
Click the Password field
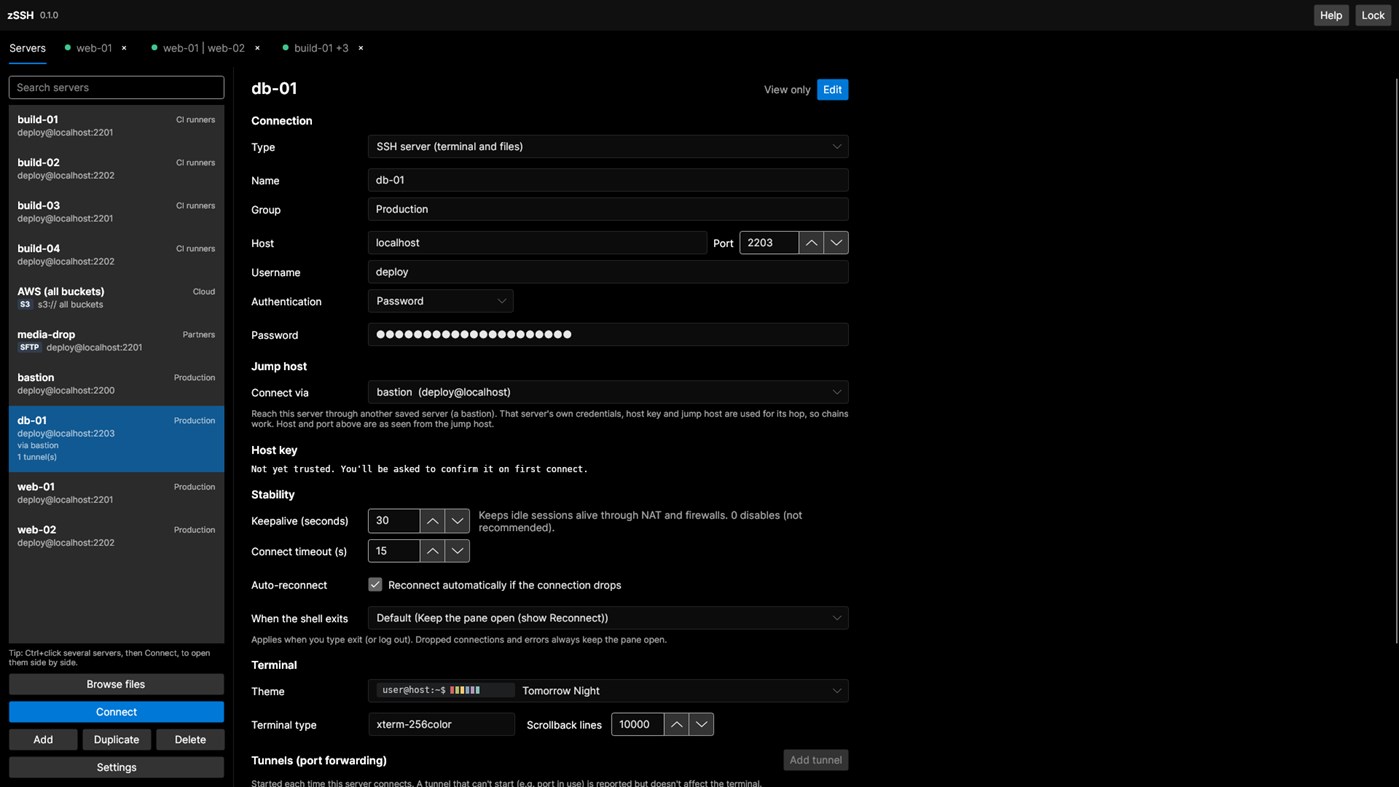click(x=608, y=335)
